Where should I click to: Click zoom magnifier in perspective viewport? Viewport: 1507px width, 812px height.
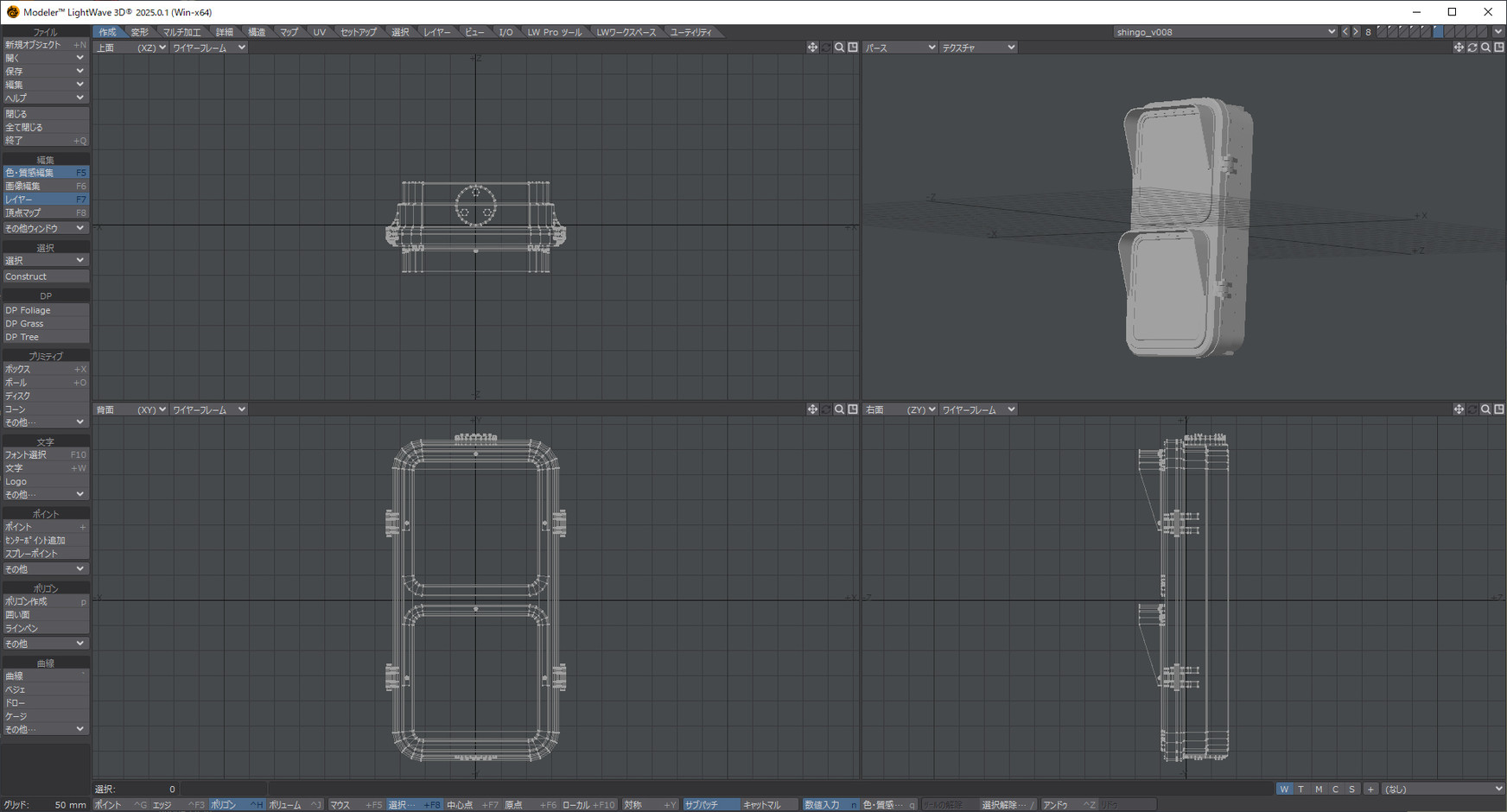1485,48
